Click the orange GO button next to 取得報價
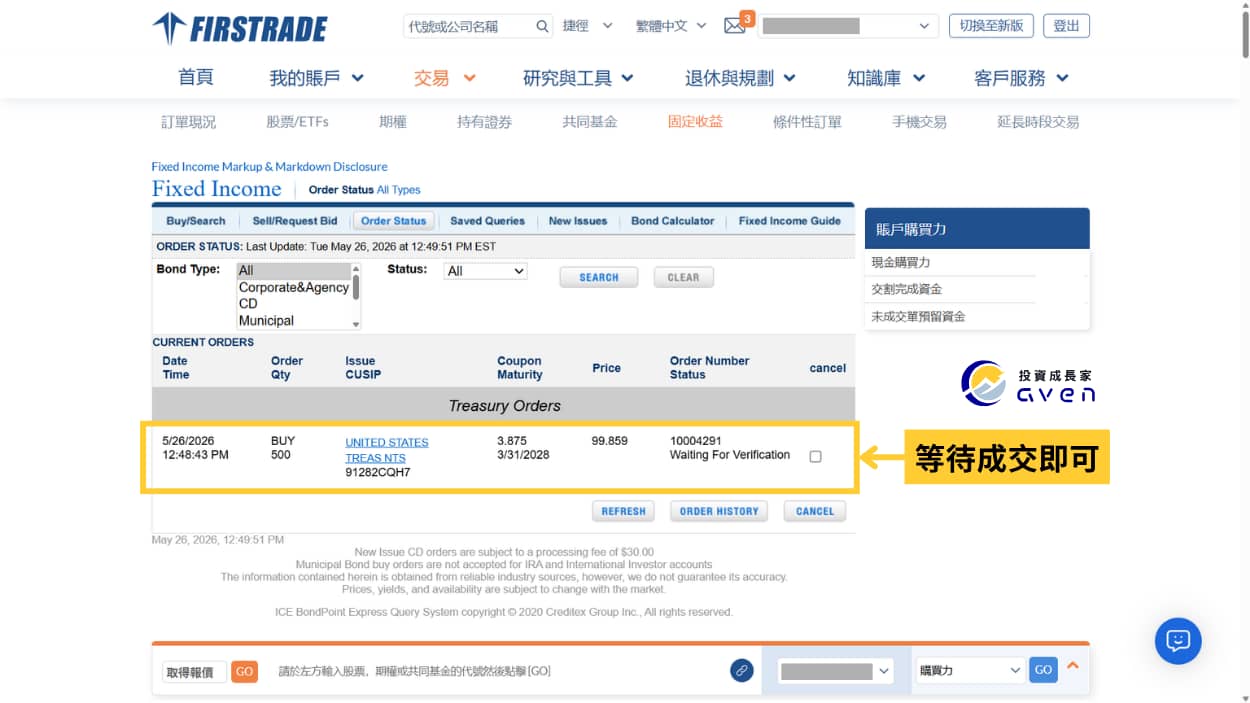This screenshot has height=703, width=1250. (244, 671)
